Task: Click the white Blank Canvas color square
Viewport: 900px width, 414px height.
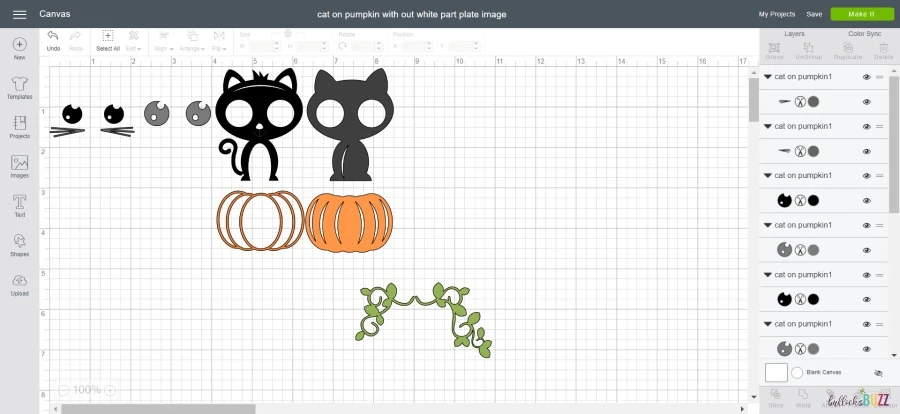Action: click(x=776, y=373)
